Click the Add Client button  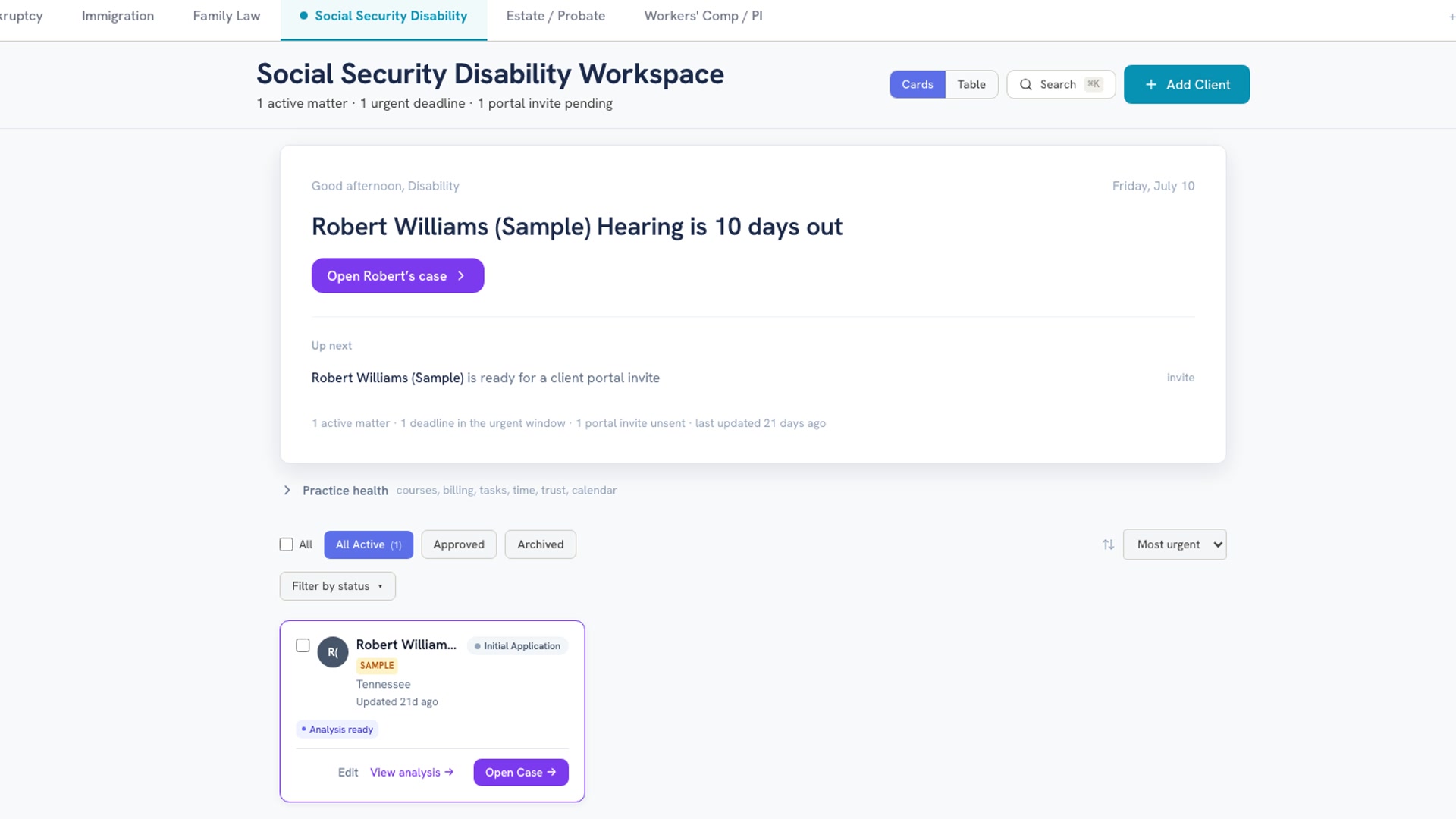[x=1186, y=84]
